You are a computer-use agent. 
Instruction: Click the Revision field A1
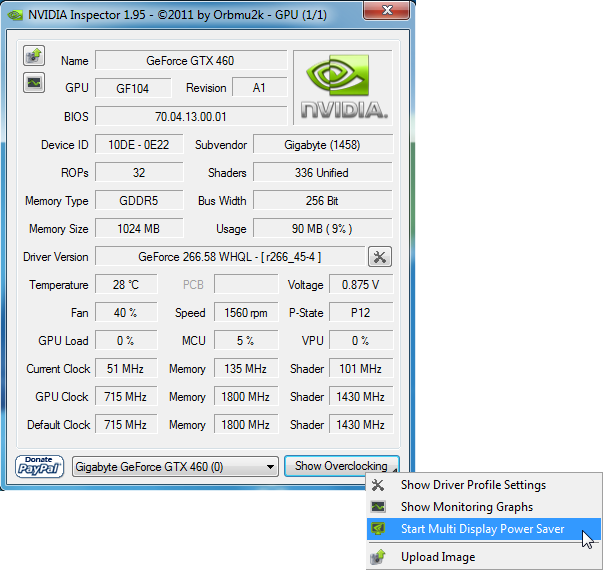(x=260, y=88)
